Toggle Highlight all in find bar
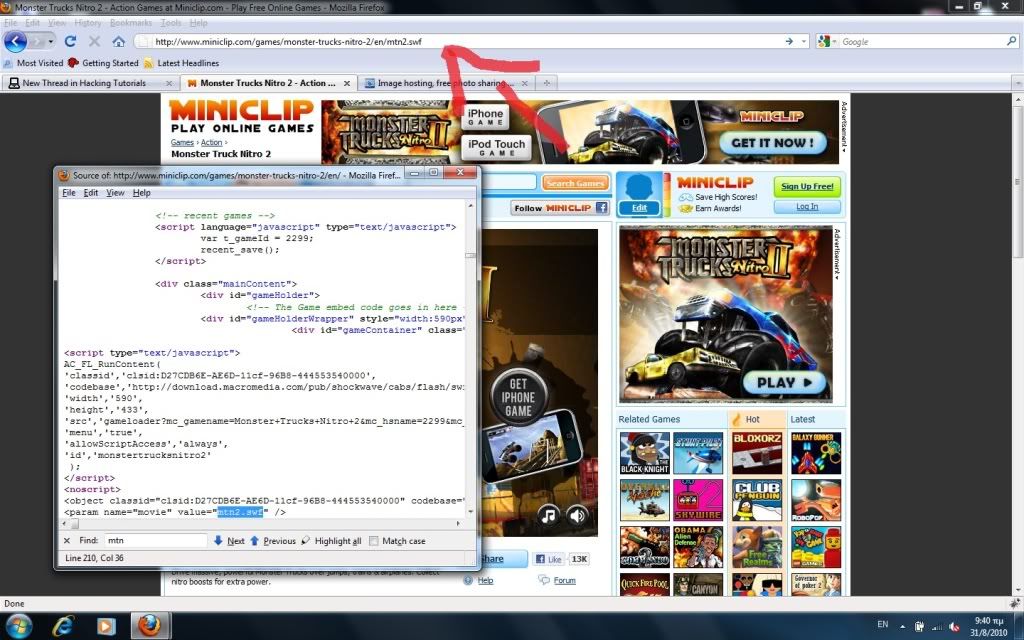 tap(330, 541)
